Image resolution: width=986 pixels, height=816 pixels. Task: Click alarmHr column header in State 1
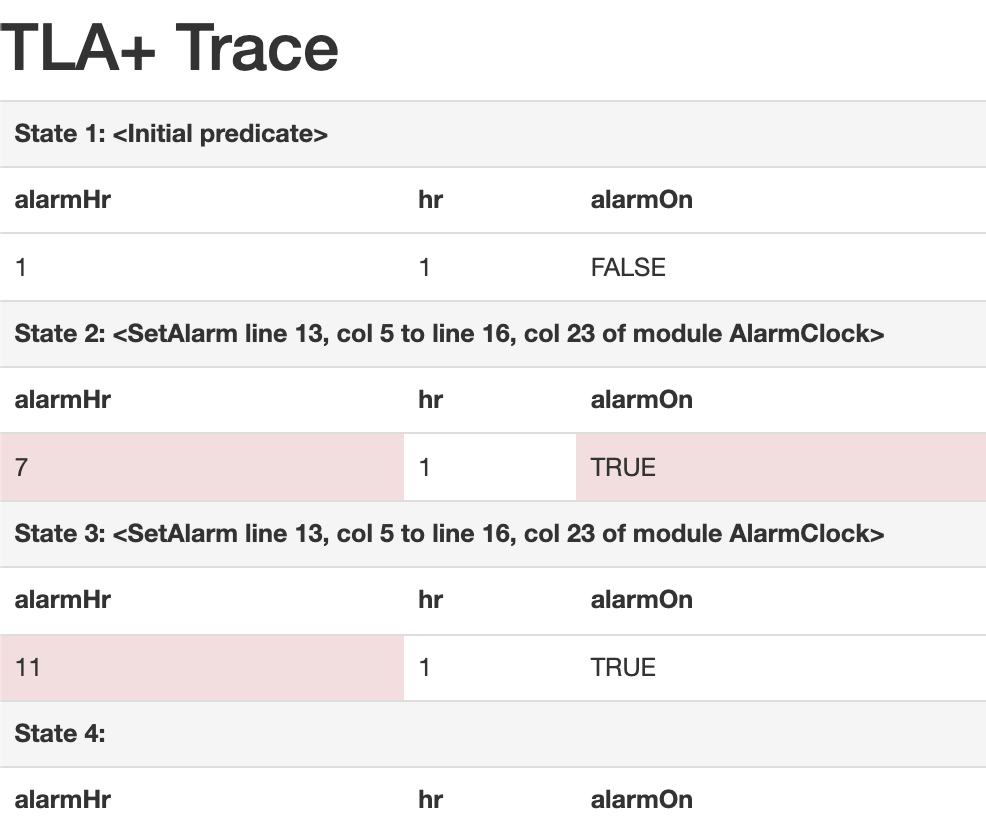pos(63,200)
